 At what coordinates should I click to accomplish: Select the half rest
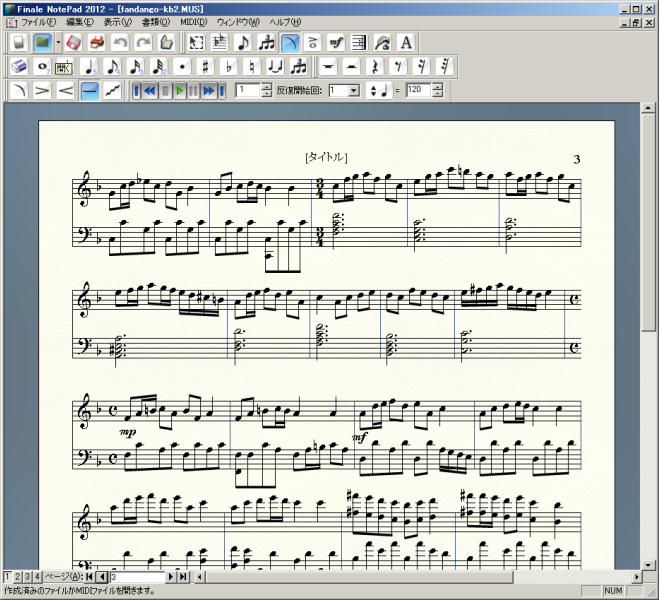351,66
